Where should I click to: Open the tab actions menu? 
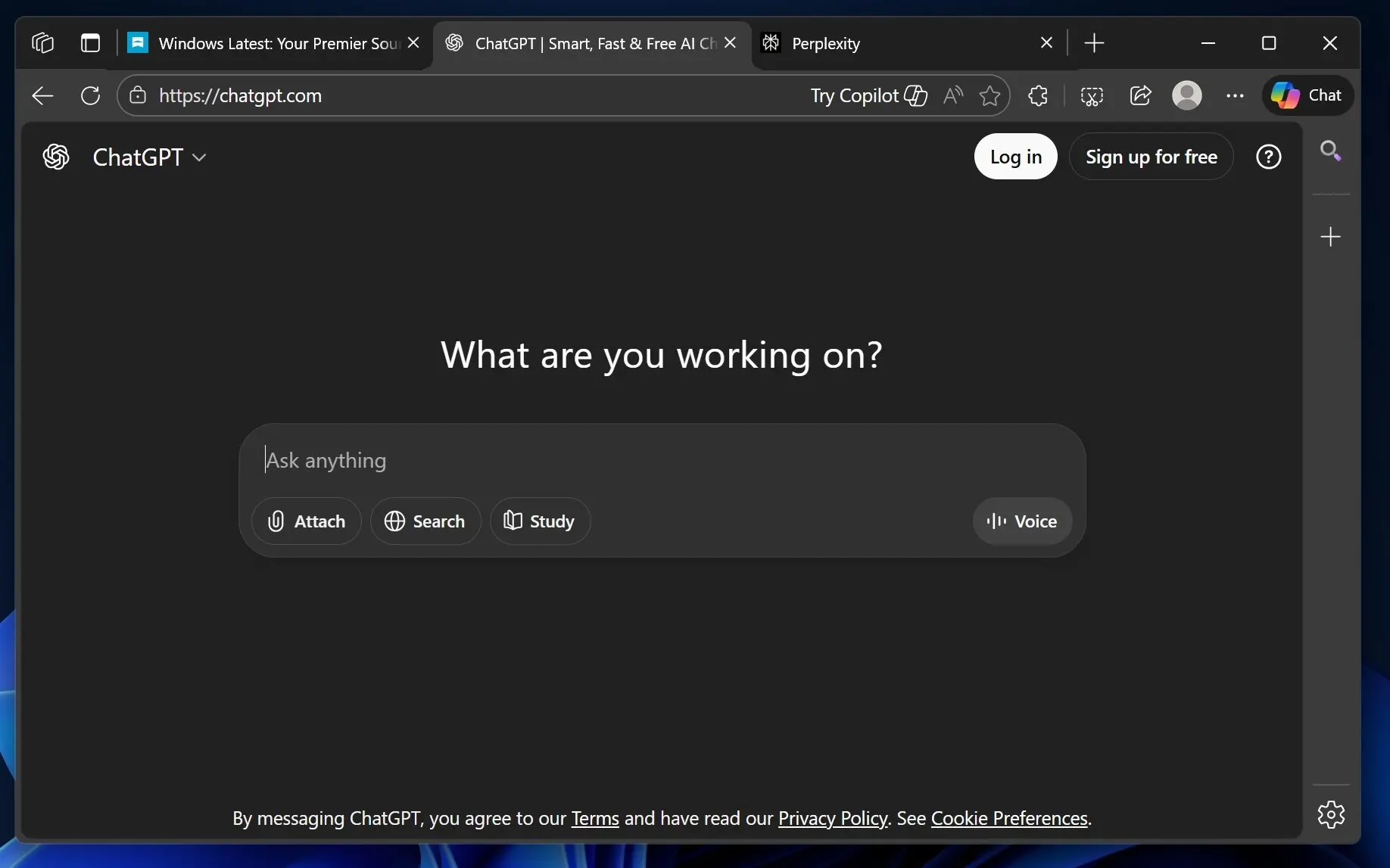click(42, 43)
